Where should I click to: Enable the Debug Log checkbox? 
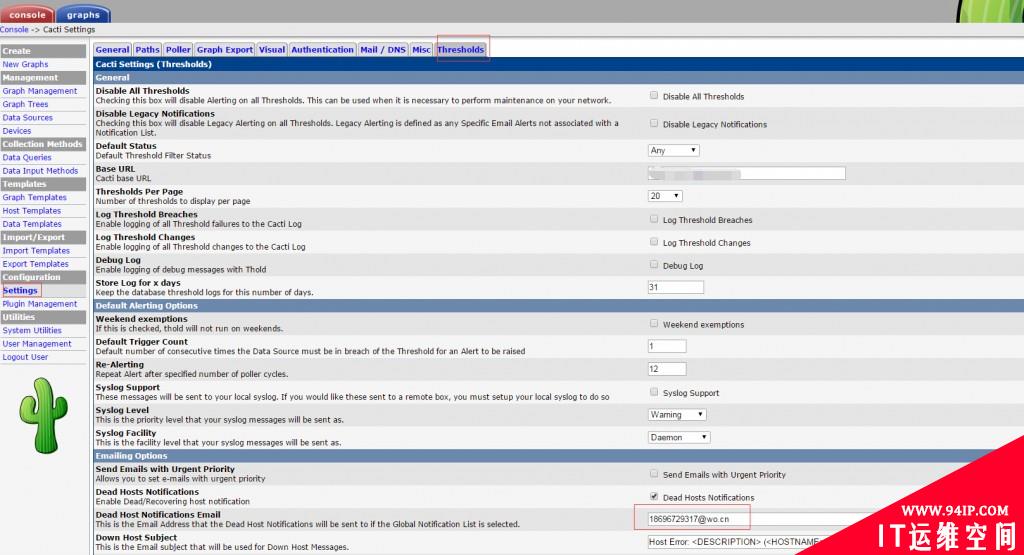tap(654, 265)
